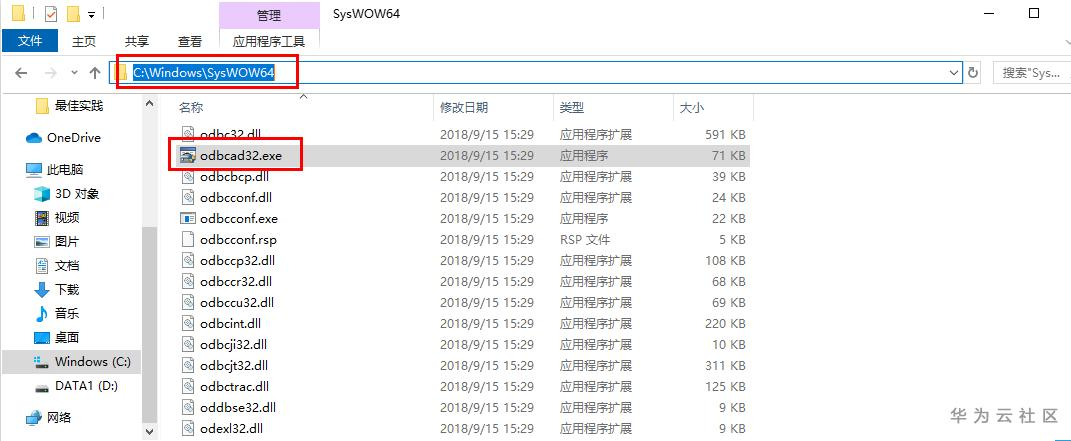Select the odbccp32.dll file icon
Viewport: 1071px width, 441px height.
(x=188, y=260)
